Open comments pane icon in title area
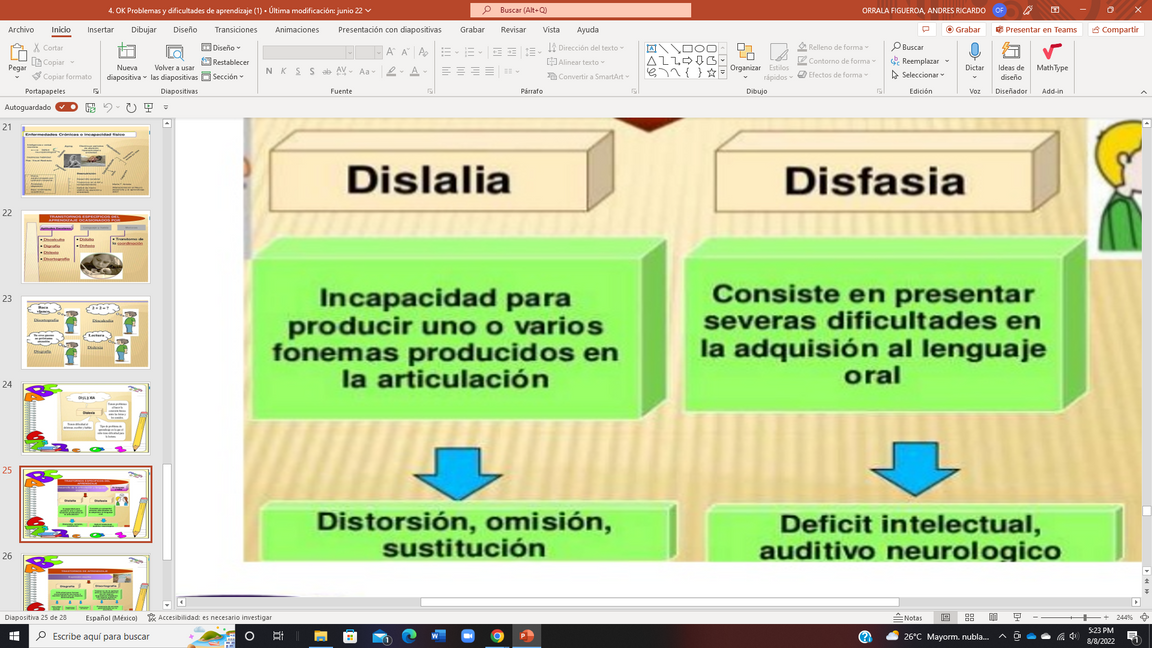 point(926,29)
